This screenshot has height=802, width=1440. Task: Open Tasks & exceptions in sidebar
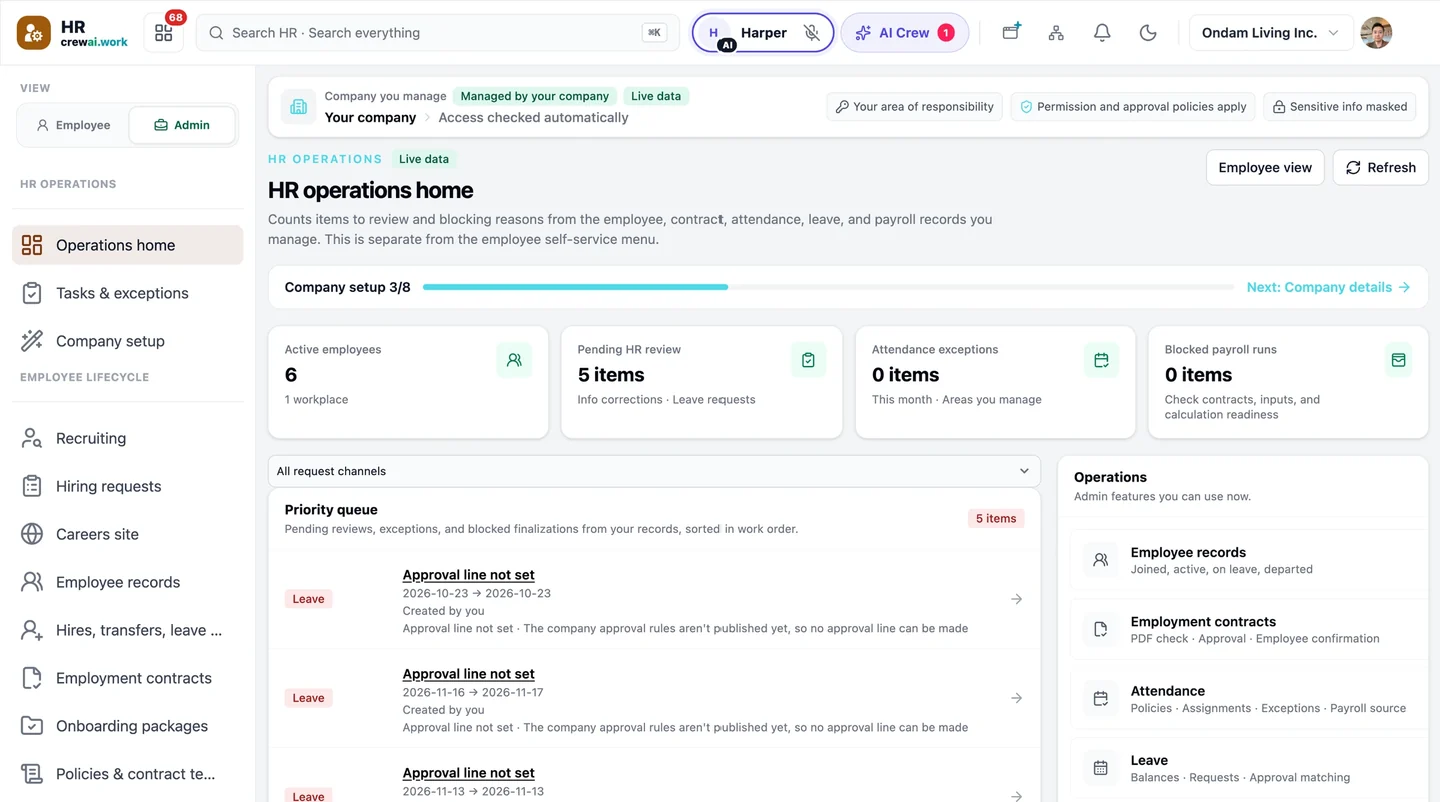click(x=127, y=293)
